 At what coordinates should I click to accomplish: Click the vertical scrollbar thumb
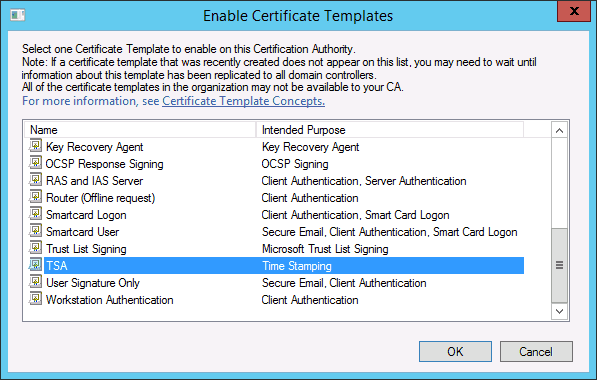coord(559,265)
